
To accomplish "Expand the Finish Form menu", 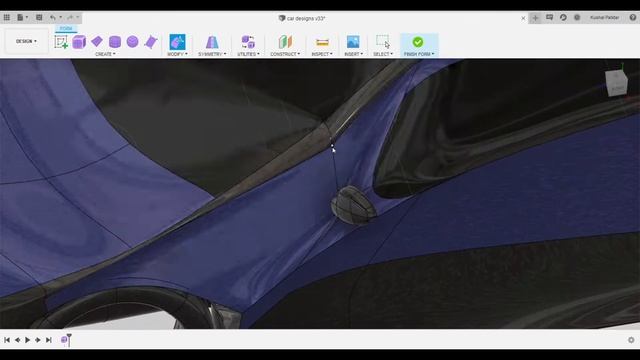I will point(419,54).
